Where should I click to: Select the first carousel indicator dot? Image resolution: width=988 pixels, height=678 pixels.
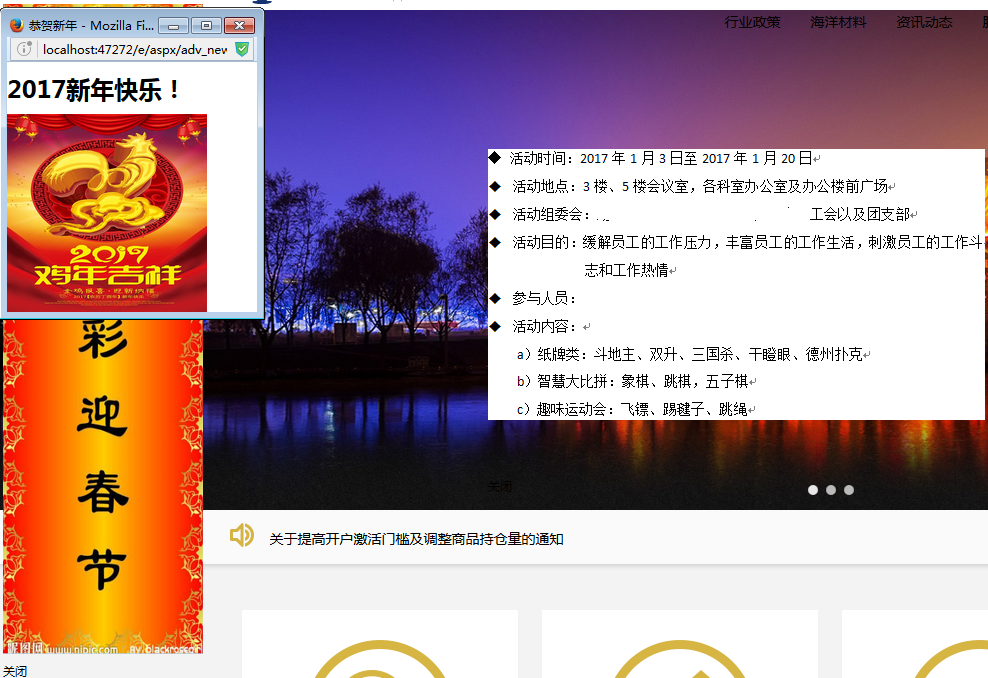pyautogui.click(x=813, y=490)
